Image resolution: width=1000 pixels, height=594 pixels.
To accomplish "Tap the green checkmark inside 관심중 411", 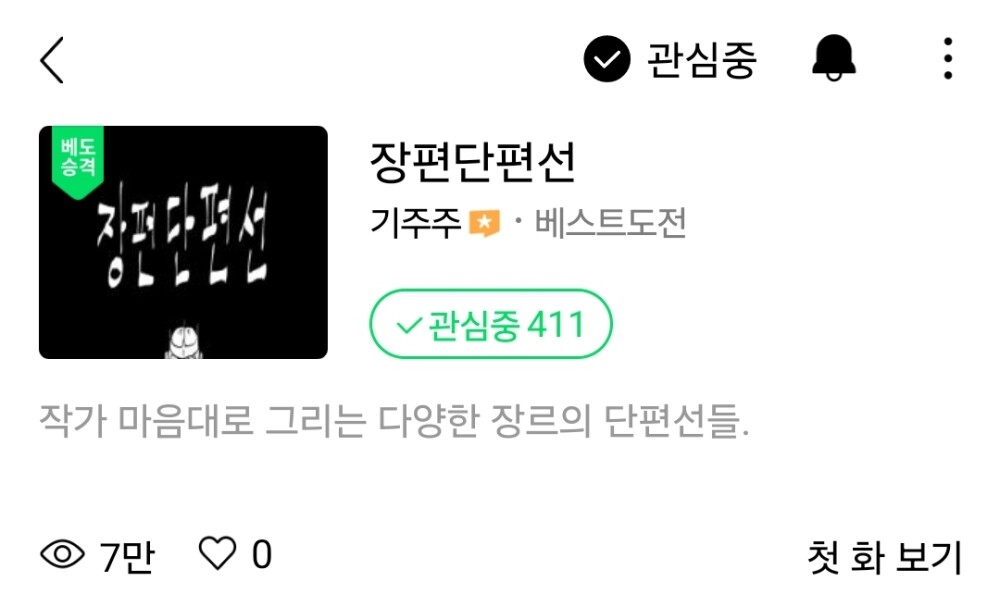I will tap(409, 325).
